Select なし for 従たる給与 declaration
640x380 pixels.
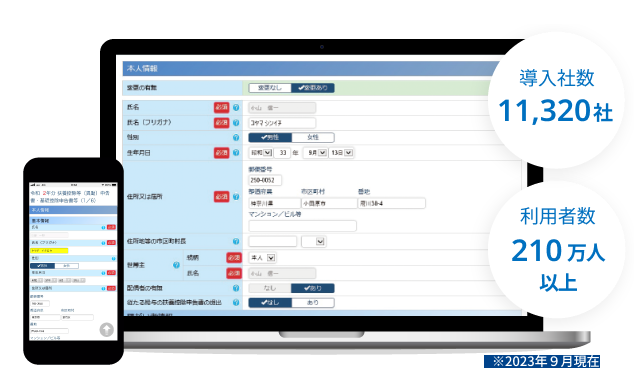tap(270, 302)
